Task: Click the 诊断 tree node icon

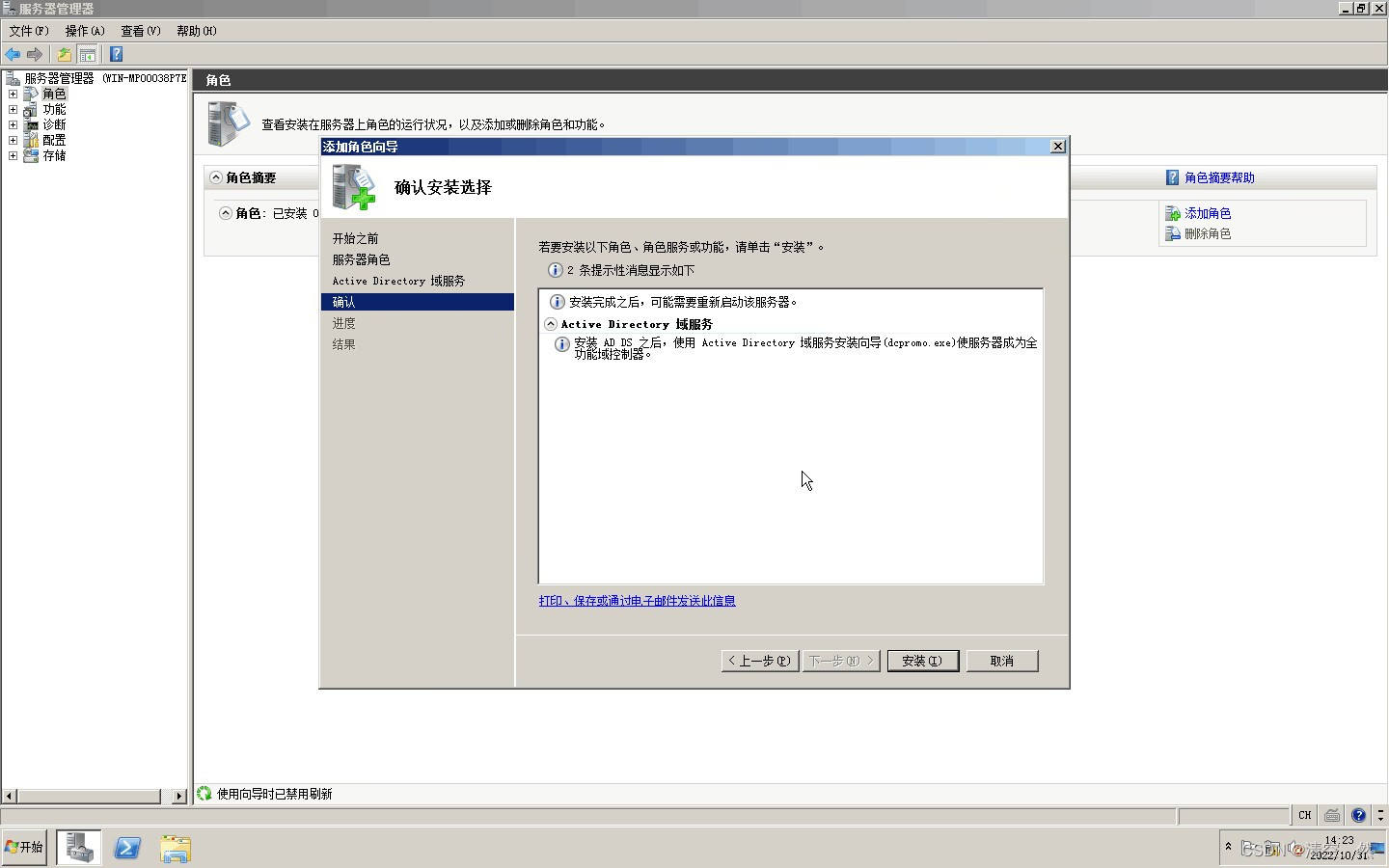Action: coord(31,125)
